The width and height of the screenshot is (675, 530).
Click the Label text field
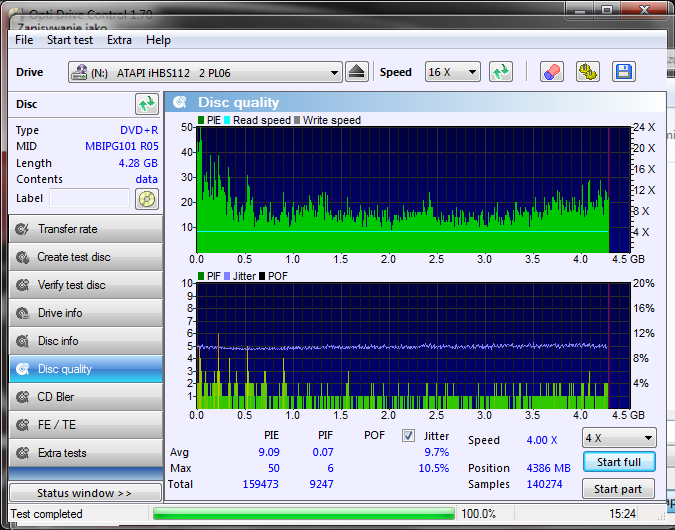point(89,198)
